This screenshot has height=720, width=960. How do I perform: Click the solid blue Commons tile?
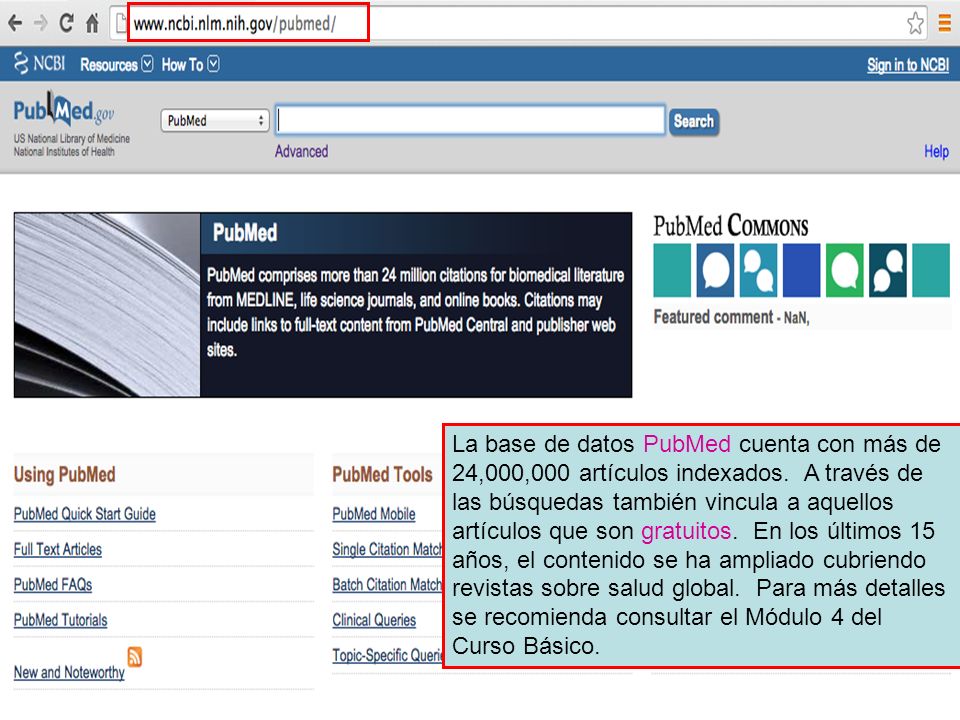pyautogui.click(x=801, y=271)
